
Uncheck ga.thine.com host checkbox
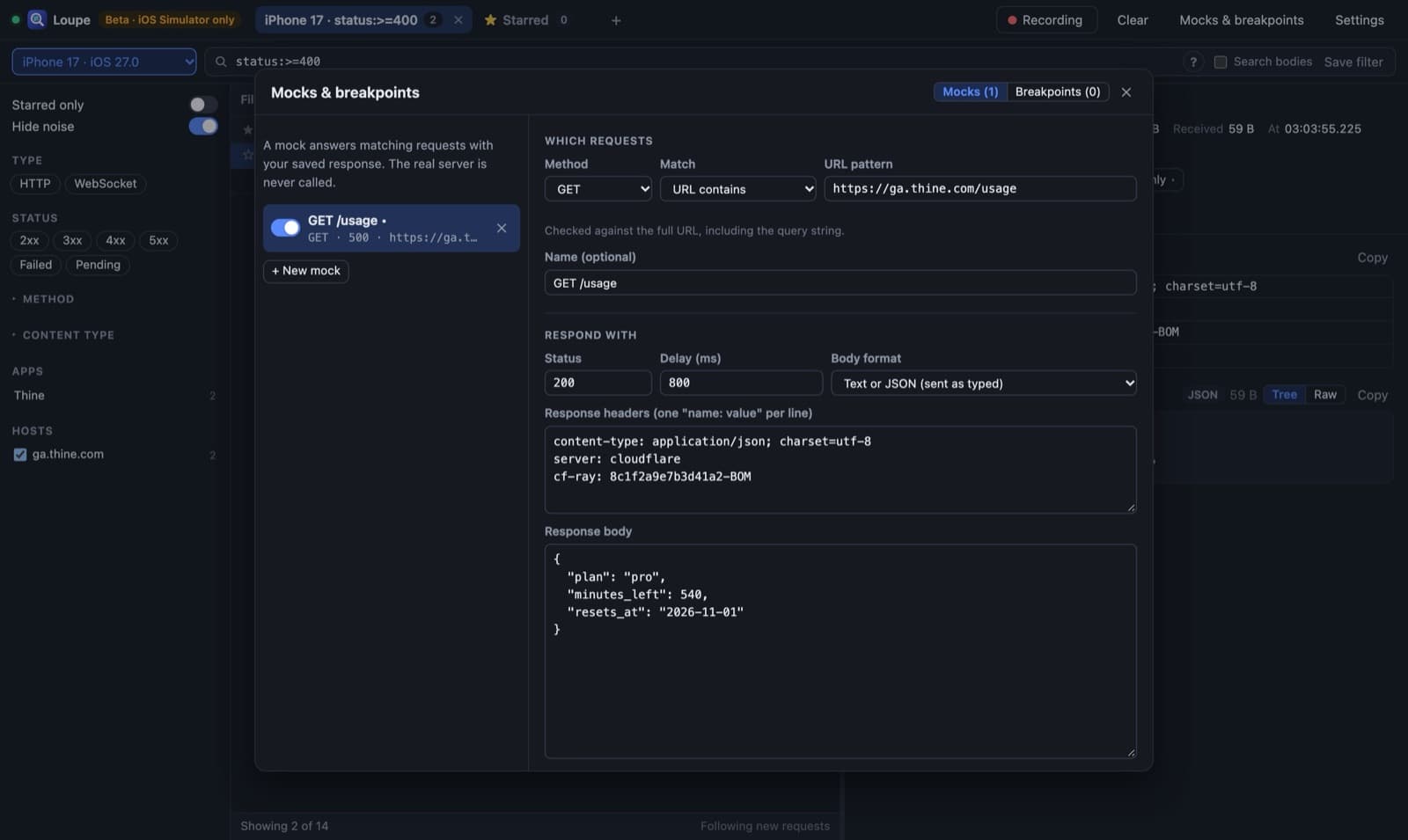tap(20, 455)
